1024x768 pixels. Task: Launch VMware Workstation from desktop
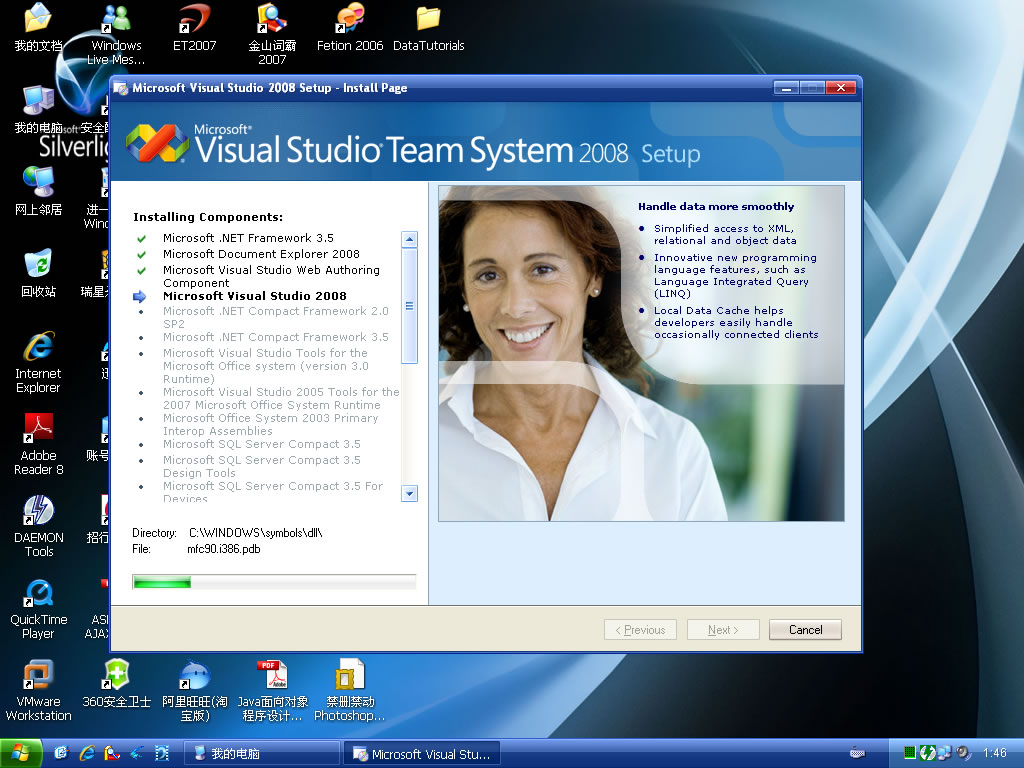tap(38, 678)
